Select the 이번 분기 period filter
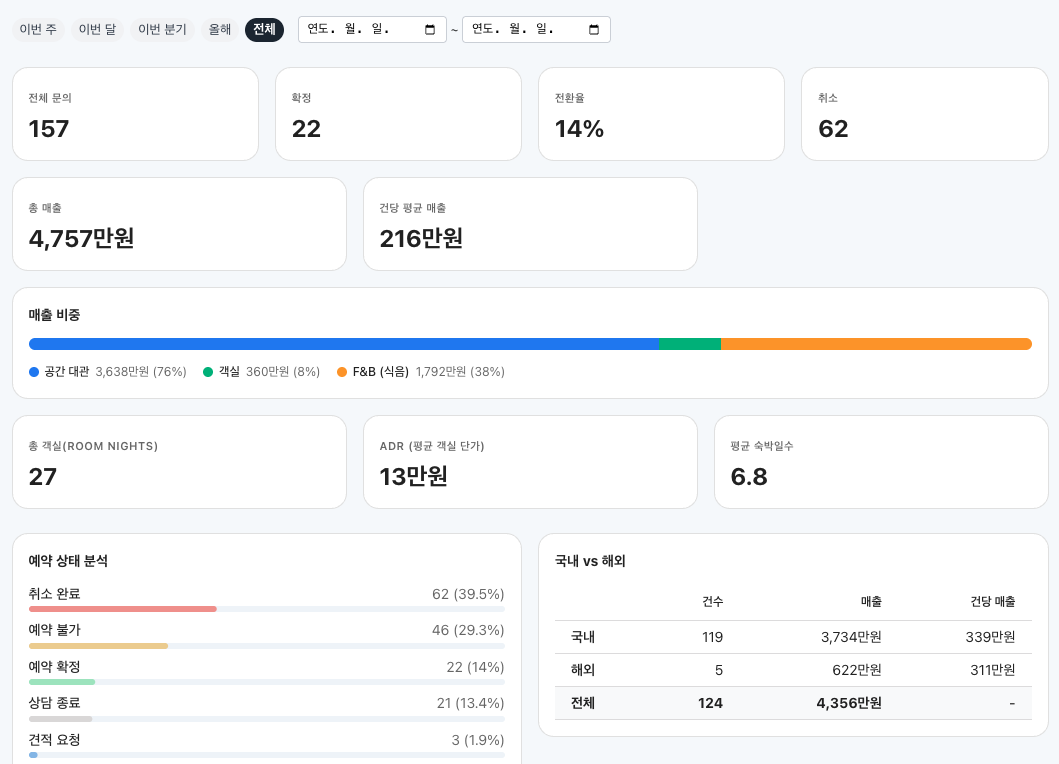This screenshot has width=1059, height=764. [x=162, y=30]
